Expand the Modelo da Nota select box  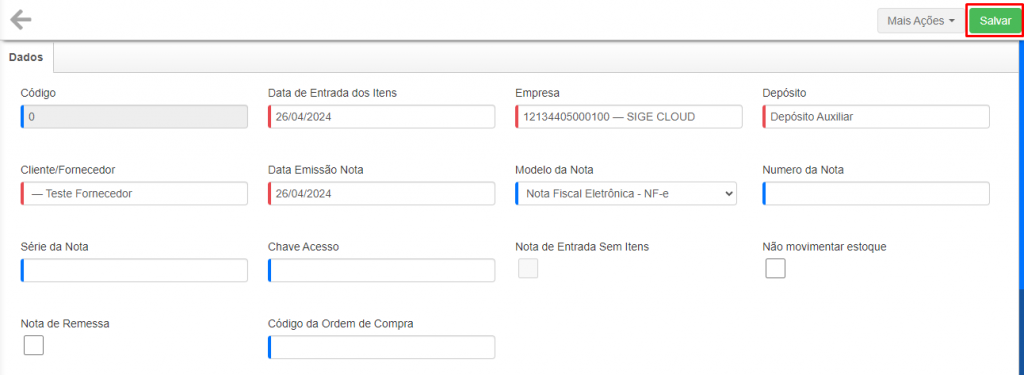click(626, 193)
